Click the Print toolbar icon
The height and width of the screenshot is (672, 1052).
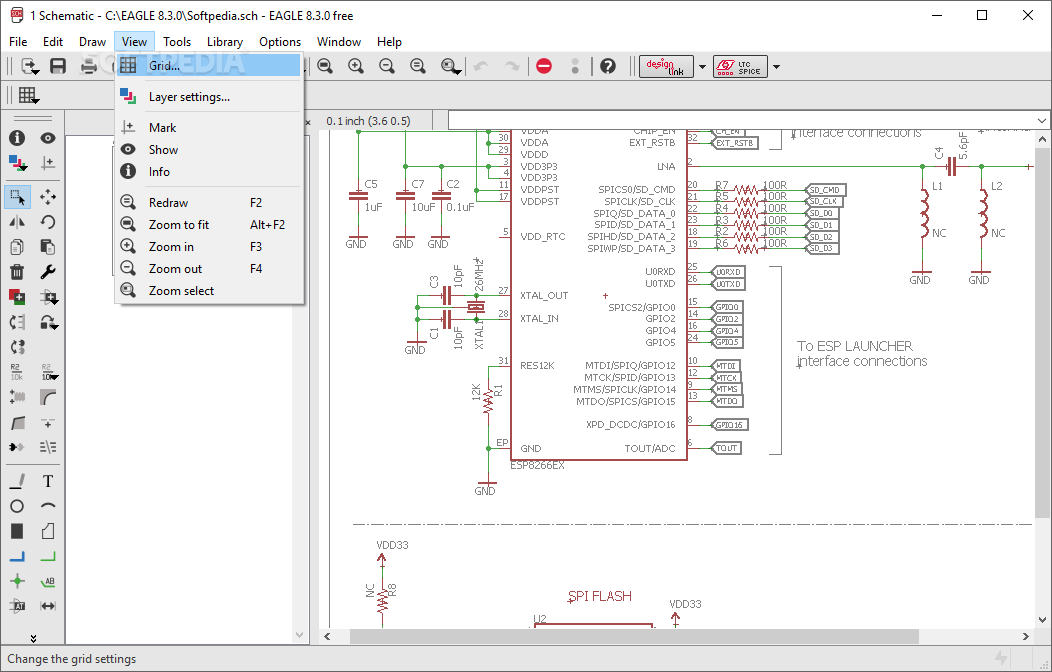(89, 66)
